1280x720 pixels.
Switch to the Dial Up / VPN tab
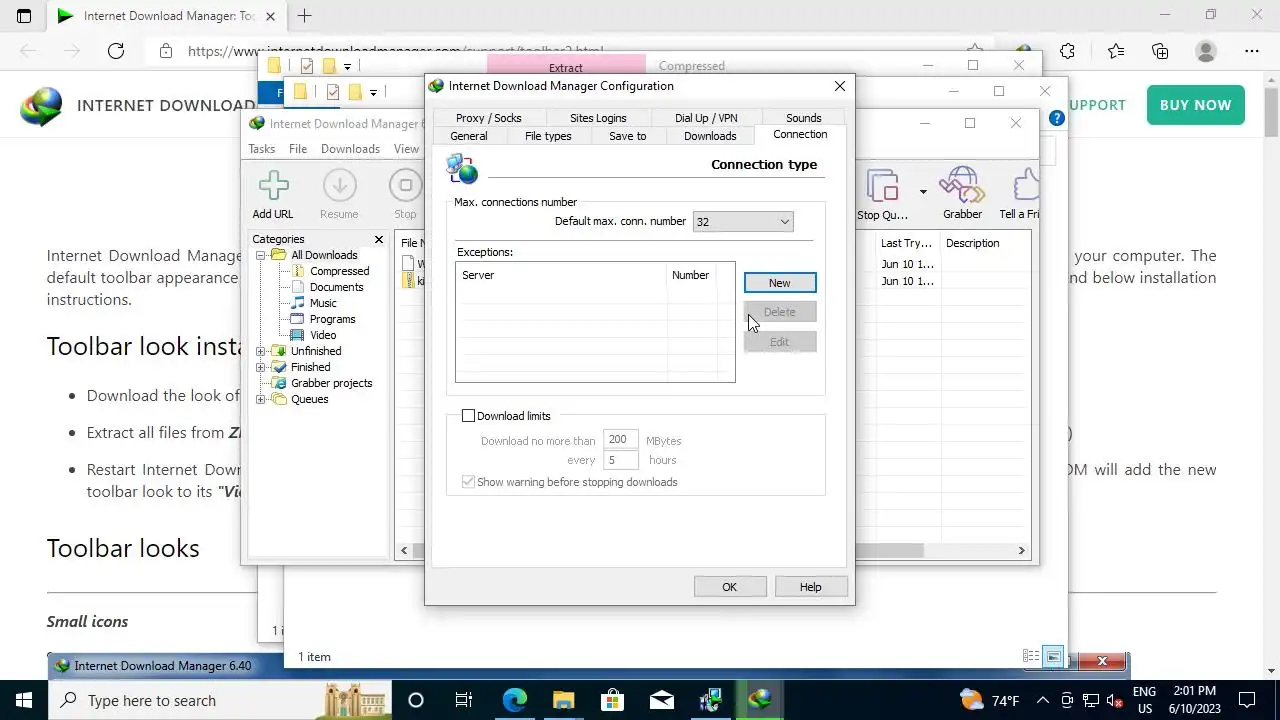tap(706, 118)
